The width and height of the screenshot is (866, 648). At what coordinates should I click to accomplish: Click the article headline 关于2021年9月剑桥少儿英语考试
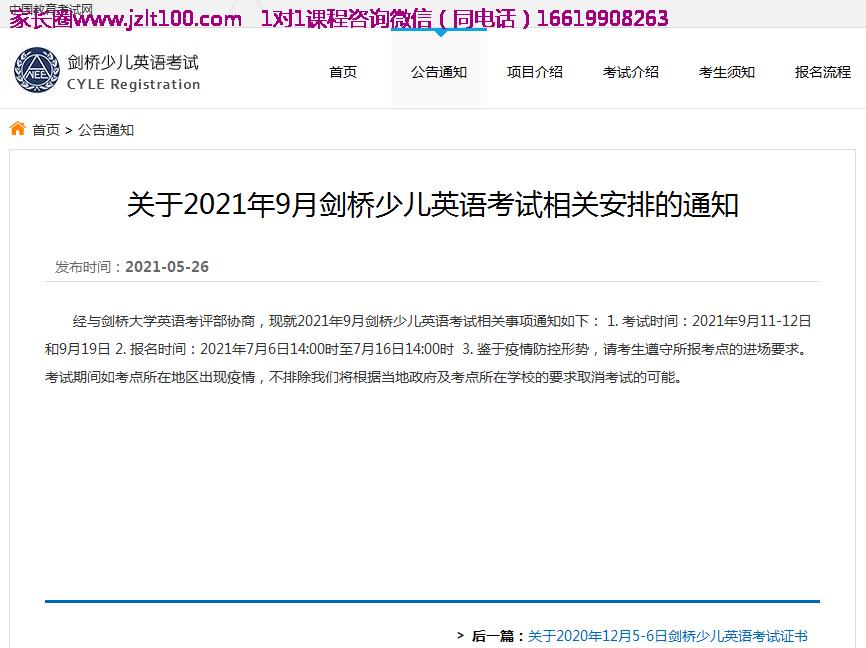[433, 205]
